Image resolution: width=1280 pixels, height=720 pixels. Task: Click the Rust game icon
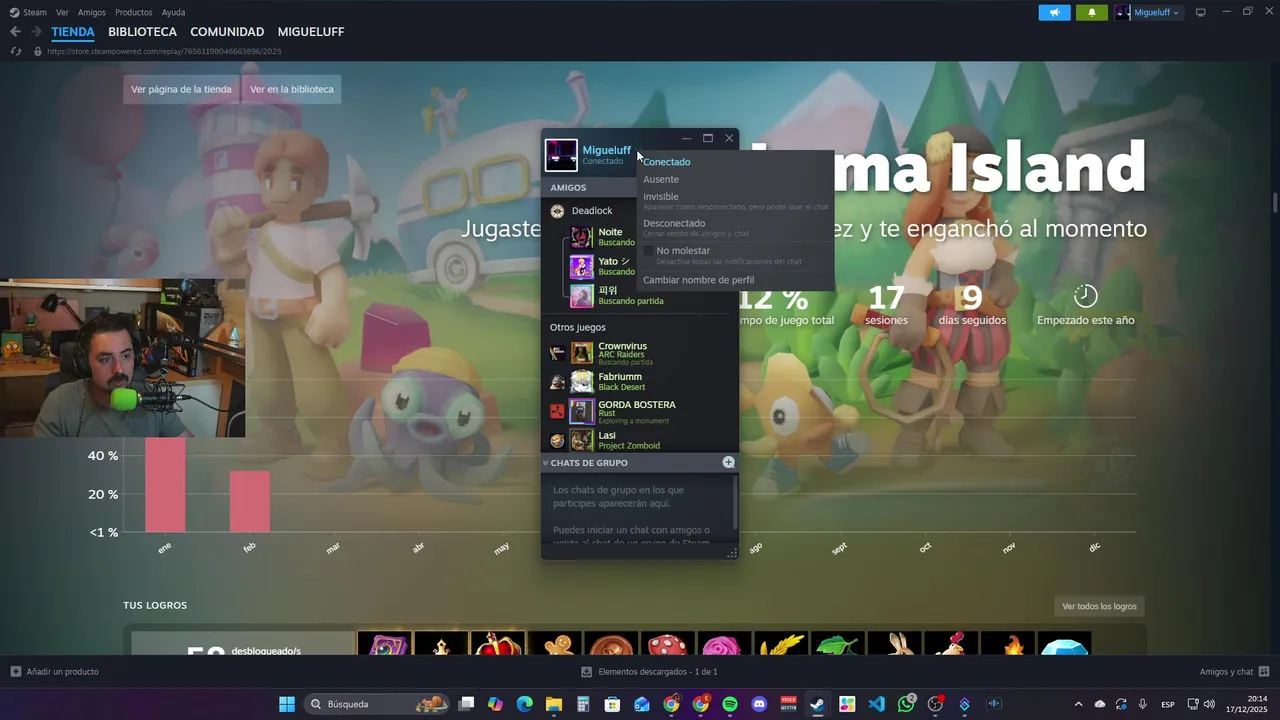click(x=557, y=411)
